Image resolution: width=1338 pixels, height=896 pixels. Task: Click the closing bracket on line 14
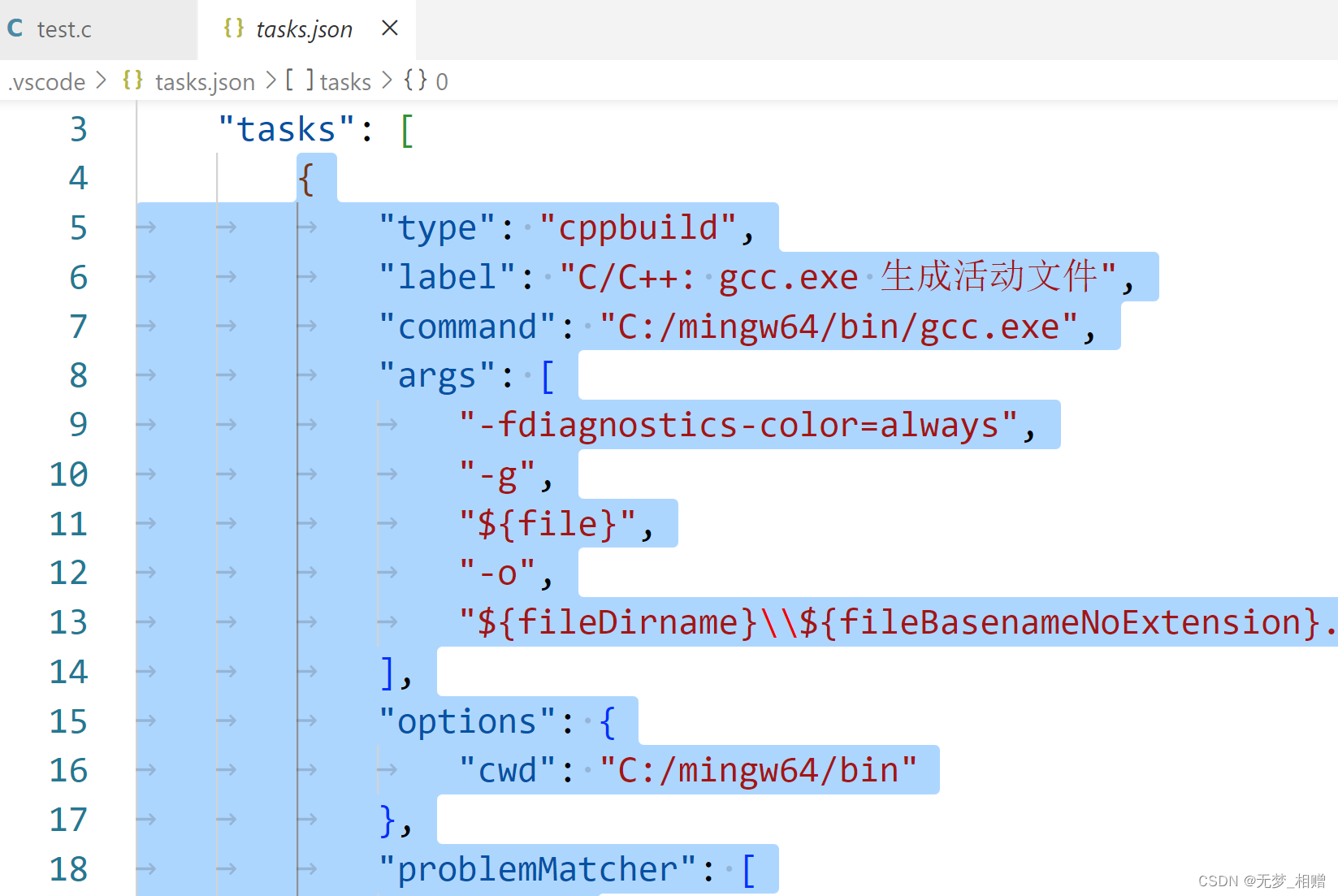click(x=388, y=673)
